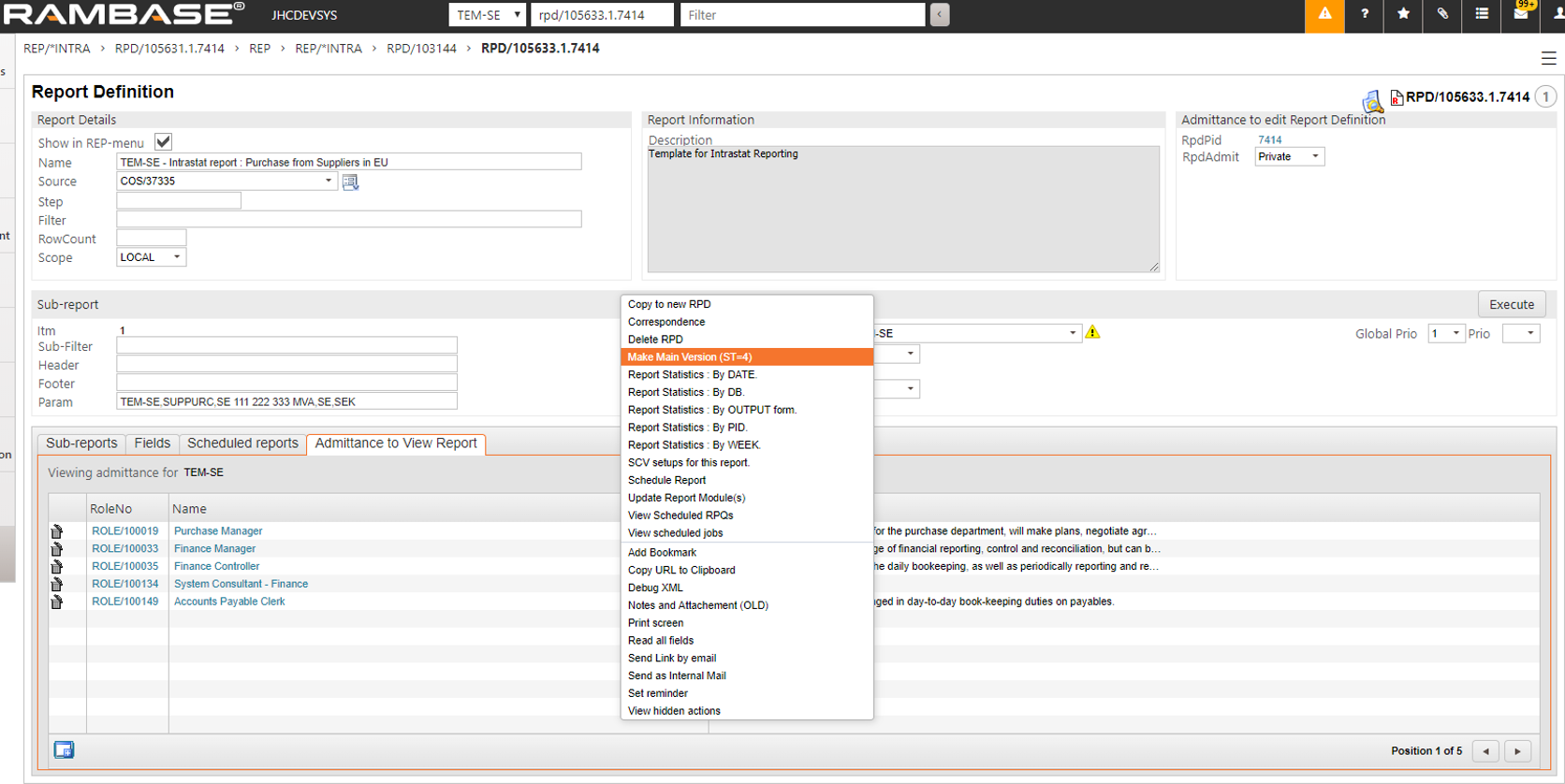The height and width of the screenshot is (784, 1565).
Task: Click into the Filter input in Report Details
Action: pos(348,220)
